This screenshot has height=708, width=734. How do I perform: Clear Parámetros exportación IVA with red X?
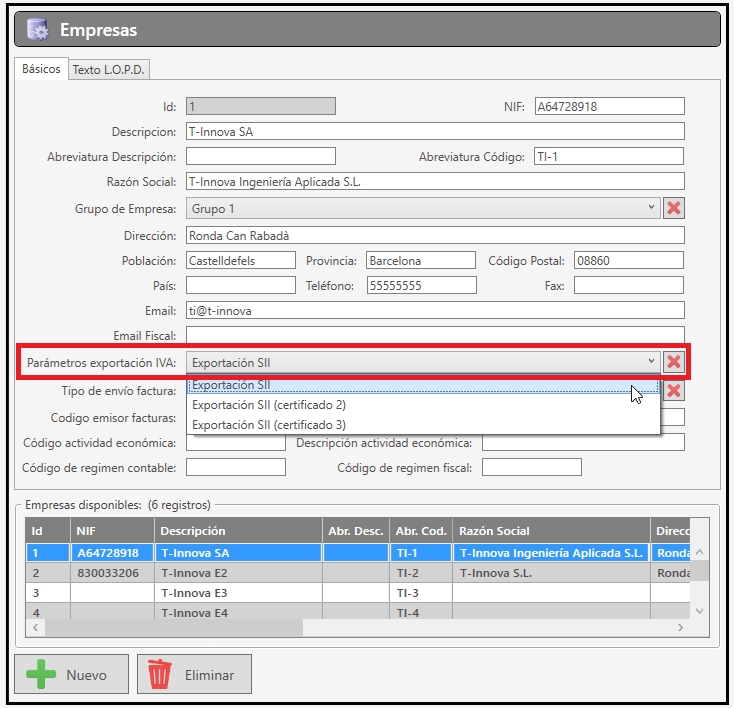point(674,362)
